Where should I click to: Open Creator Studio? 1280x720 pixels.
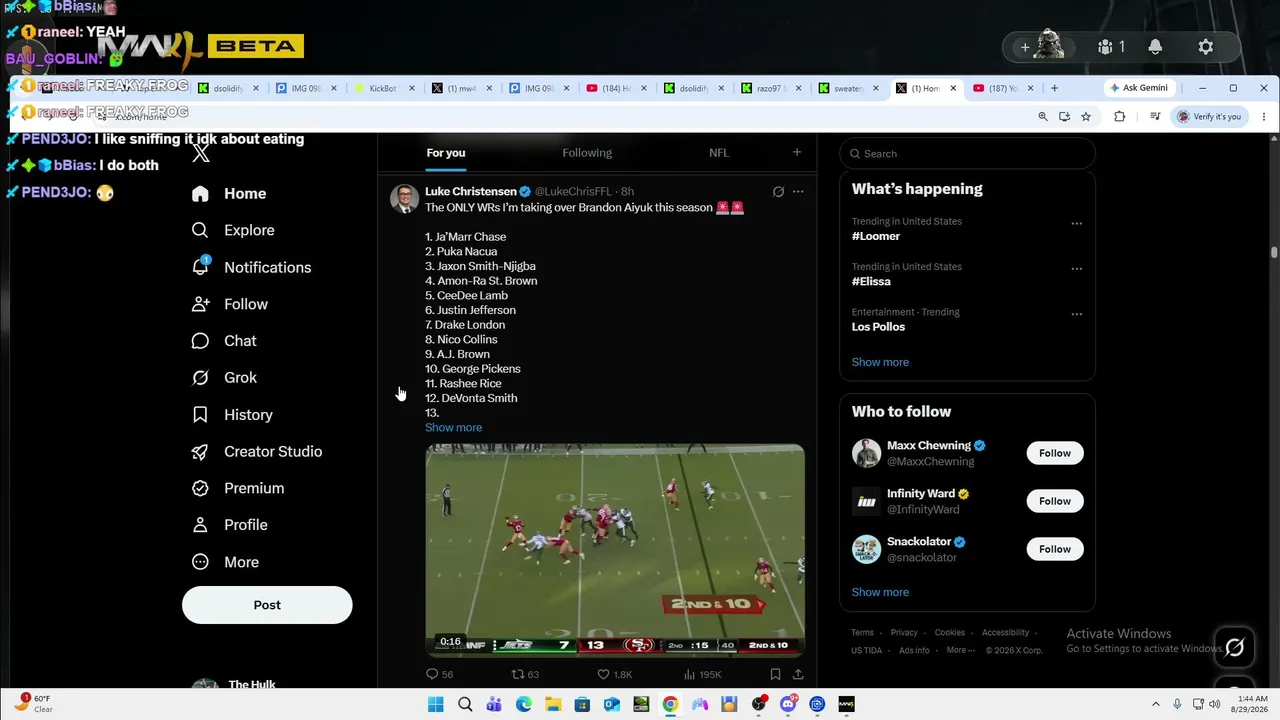[256, 452]
